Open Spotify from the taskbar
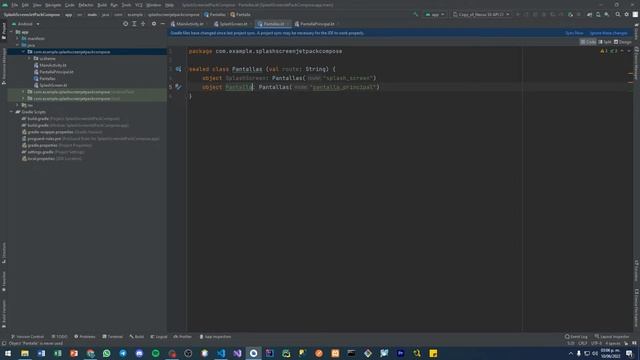 point(156,353)
